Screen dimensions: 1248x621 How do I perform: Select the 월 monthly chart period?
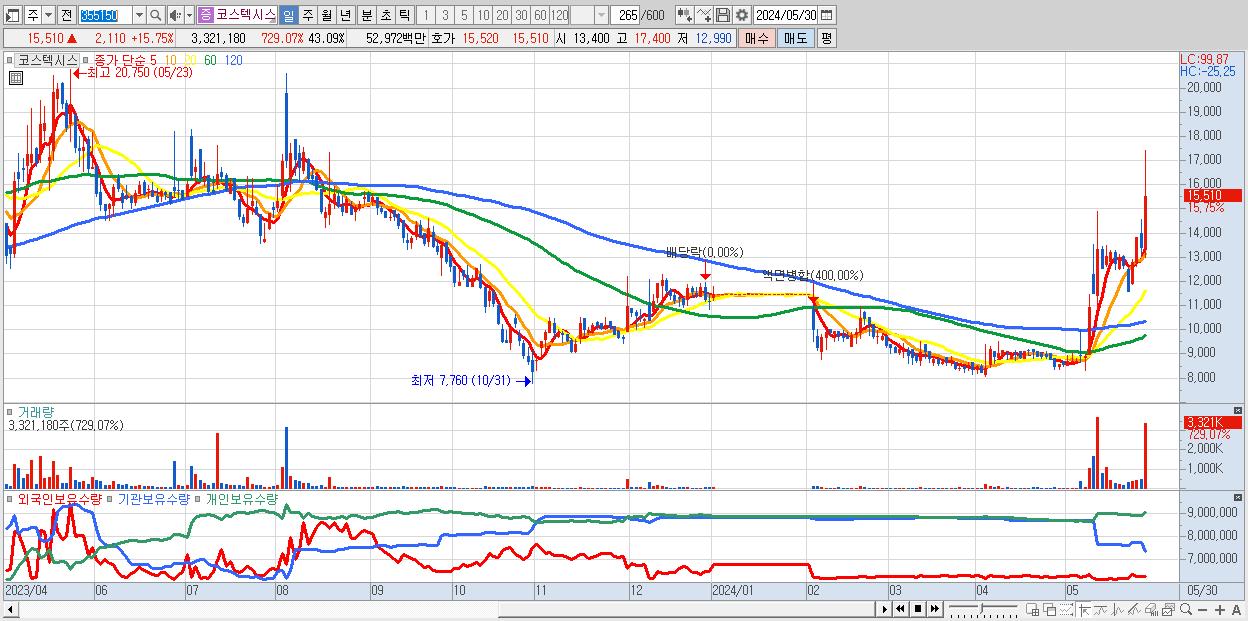pos(326,15)
